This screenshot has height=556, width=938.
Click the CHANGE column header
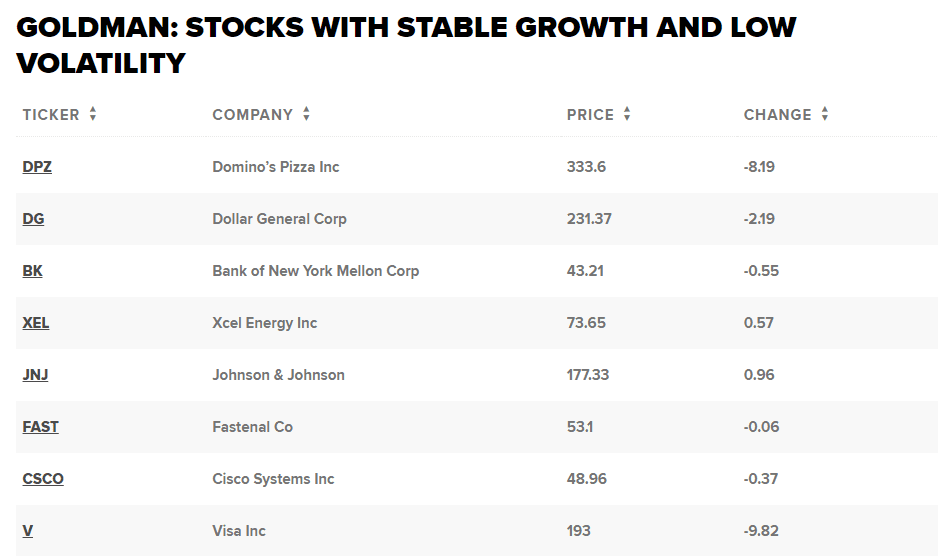coord(777,115)
